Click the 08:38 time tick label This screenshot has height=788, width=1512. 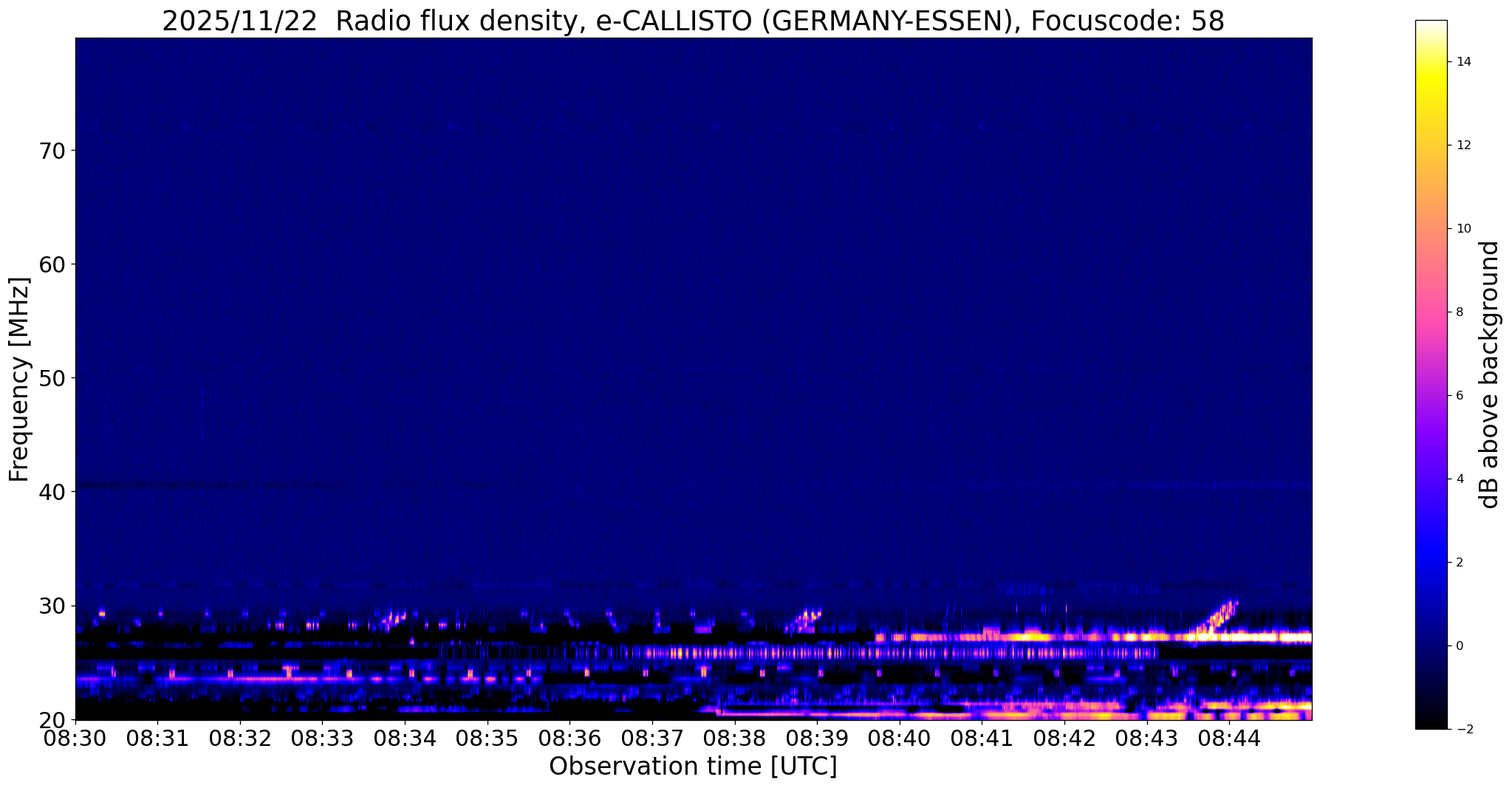(x=735, y=739)
